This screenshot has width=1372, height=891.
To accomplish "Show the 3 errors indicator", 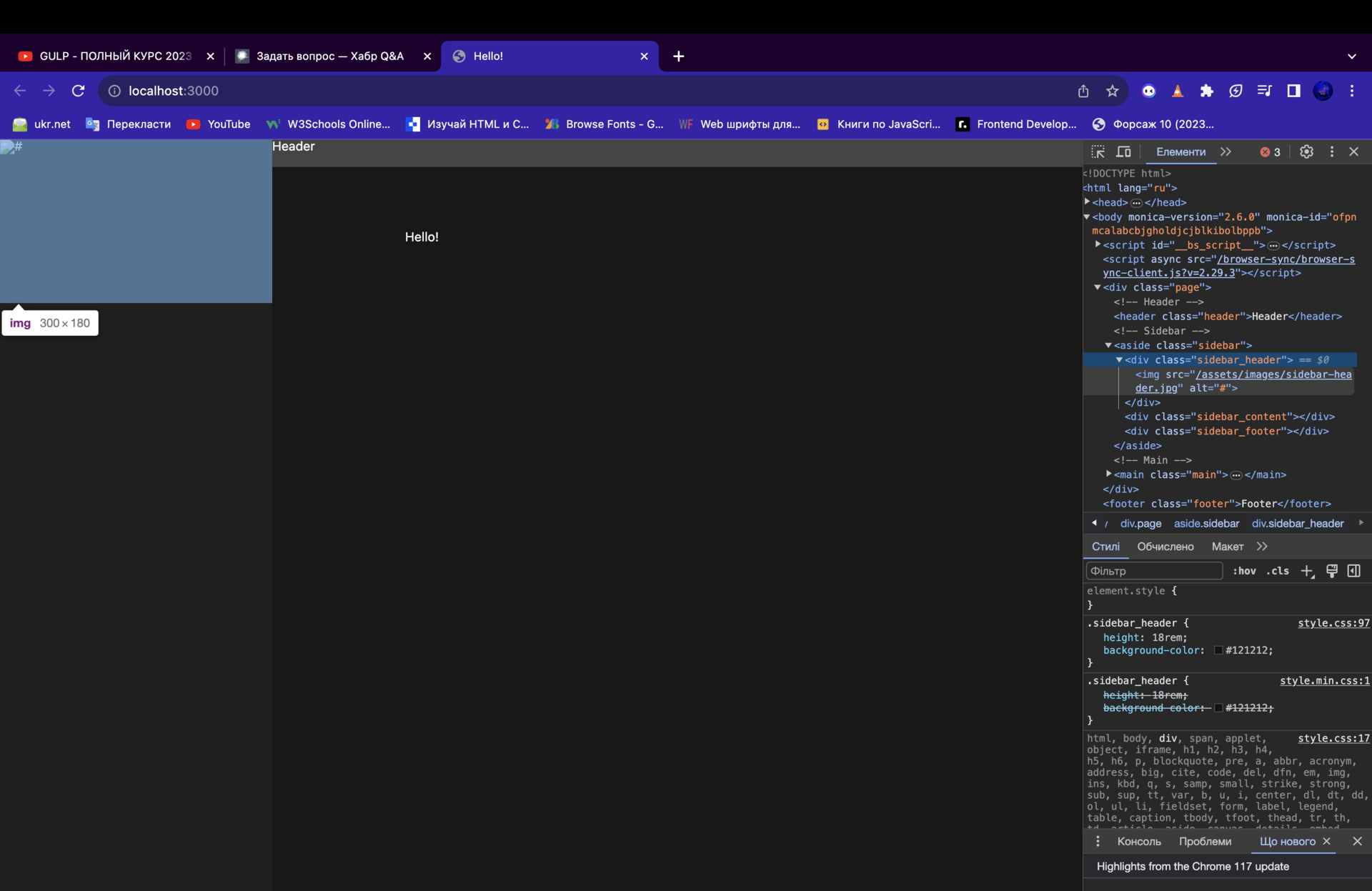I will (1270, 151).
